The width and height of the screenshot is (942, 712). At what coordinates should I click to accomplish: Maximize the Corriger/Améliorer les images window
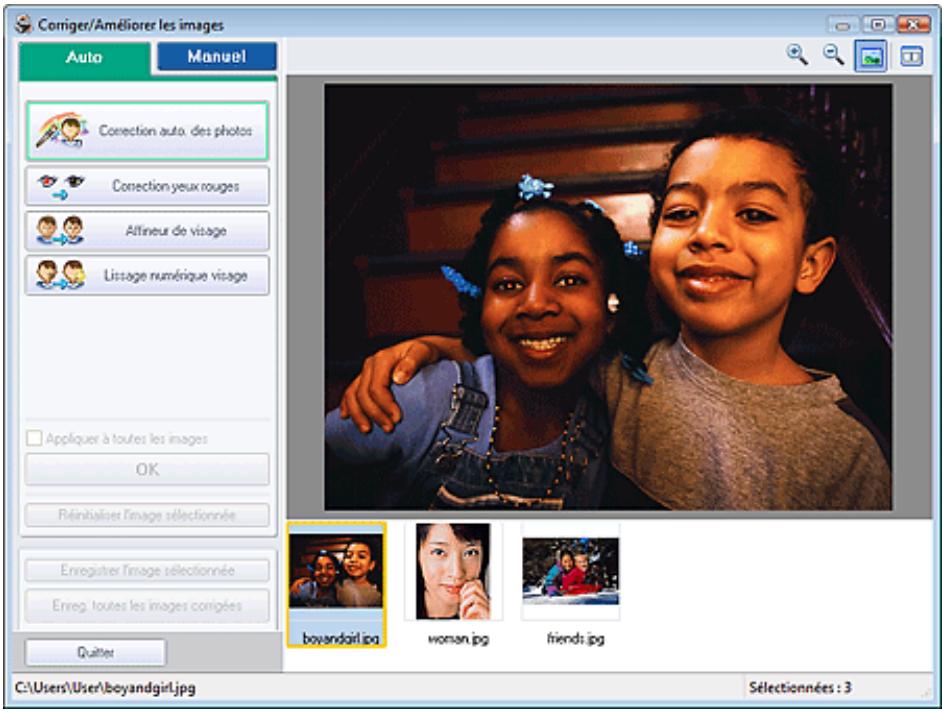[x=877, y=25]
